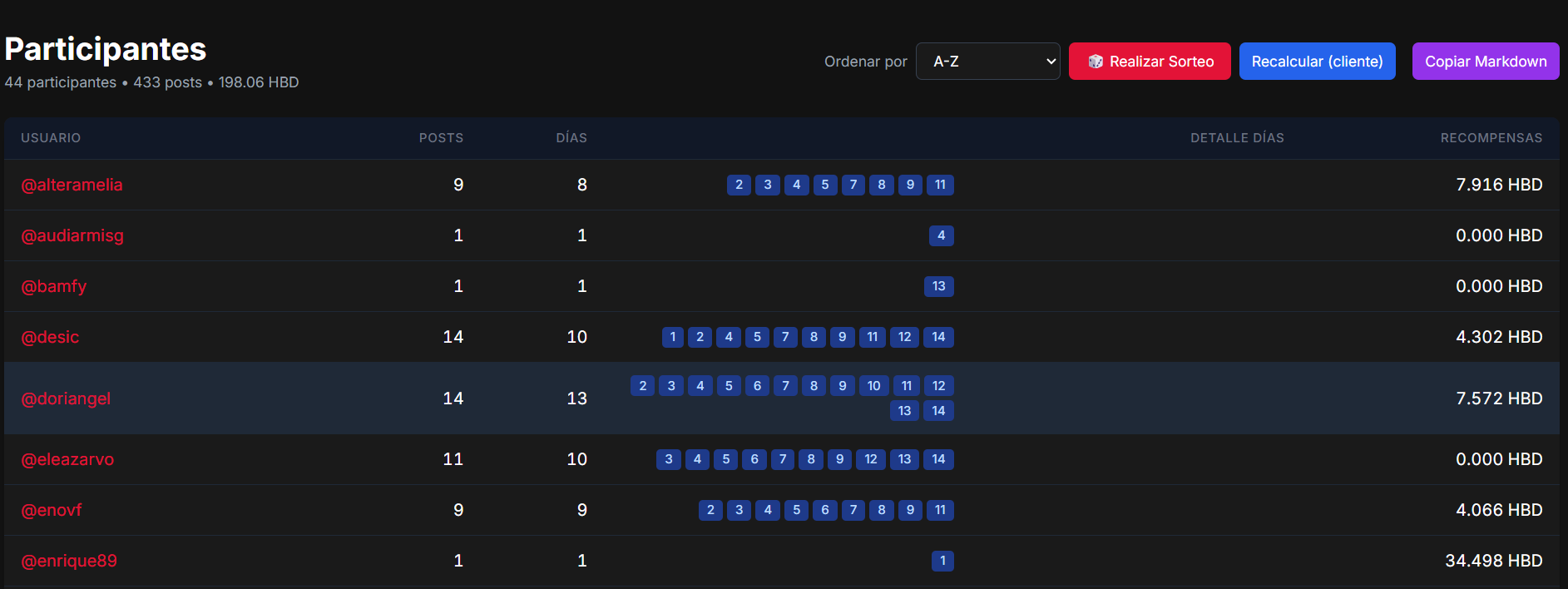Click day 6 badge in @eleazarvo row
The image size is (1568, 589).
[x=754, y=459]
